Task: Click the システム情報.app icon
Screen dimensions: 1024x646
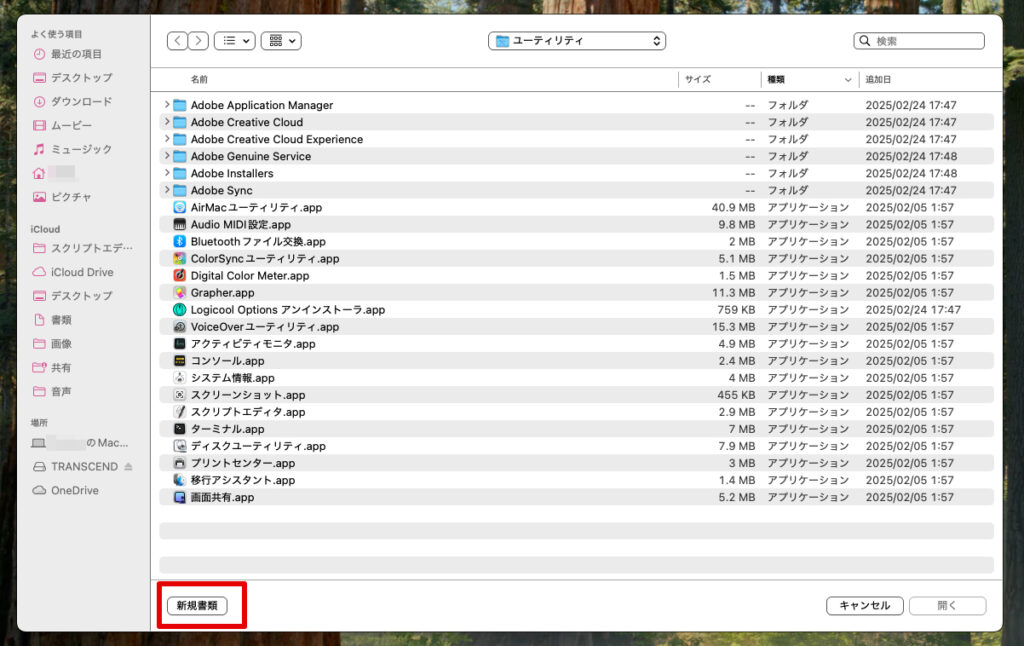Action: pos(180,378)
